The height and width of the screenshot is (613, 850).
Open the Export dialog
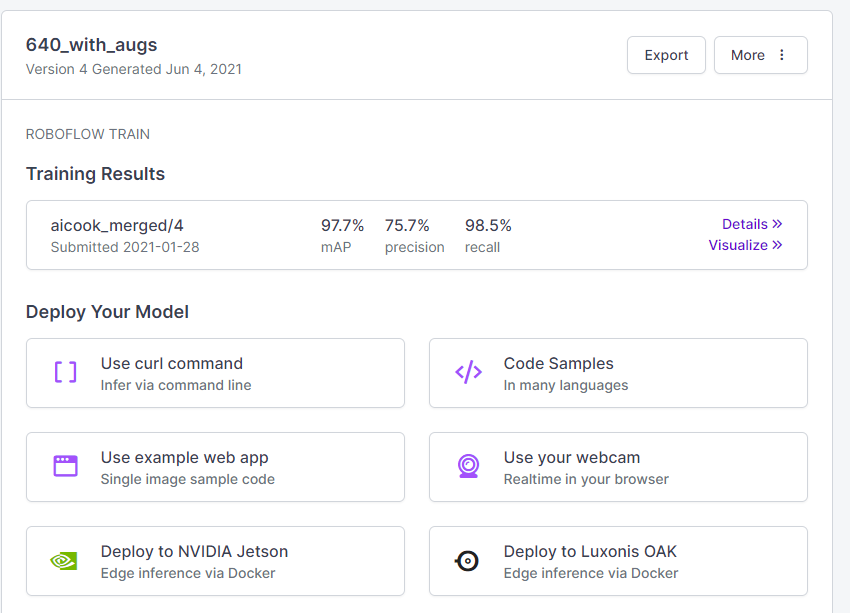(x=666, y=55)
